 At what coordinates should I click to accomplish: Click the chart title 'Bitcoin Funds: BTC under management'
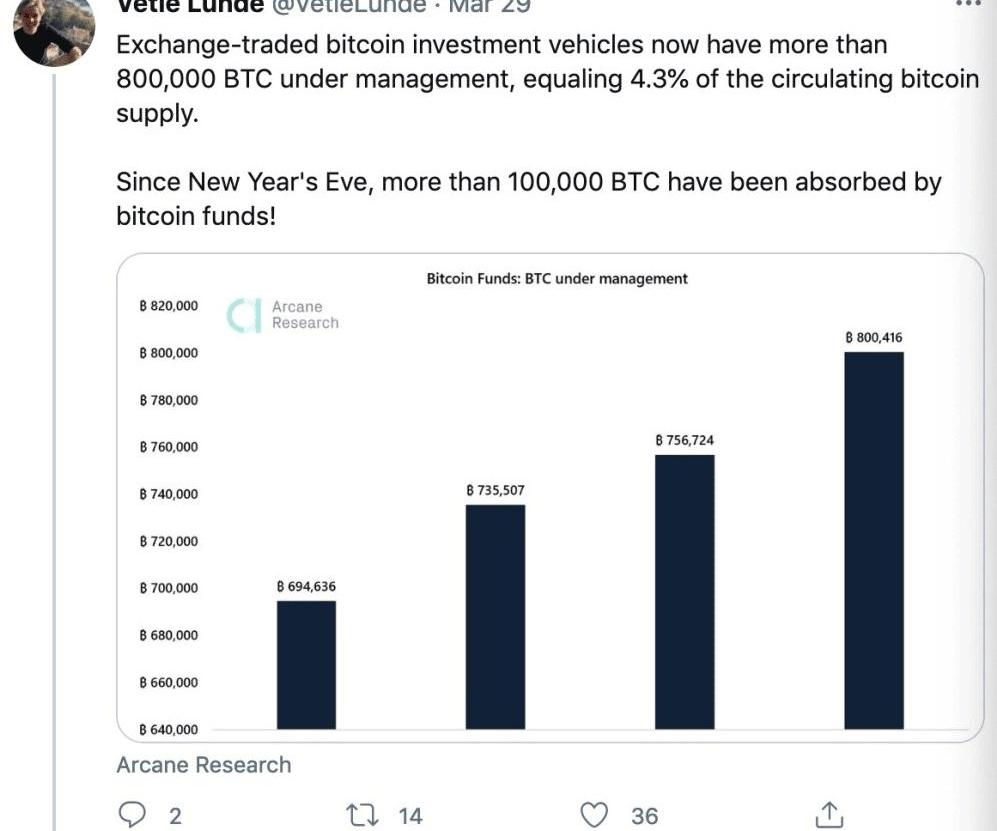[x=557, y=279]
